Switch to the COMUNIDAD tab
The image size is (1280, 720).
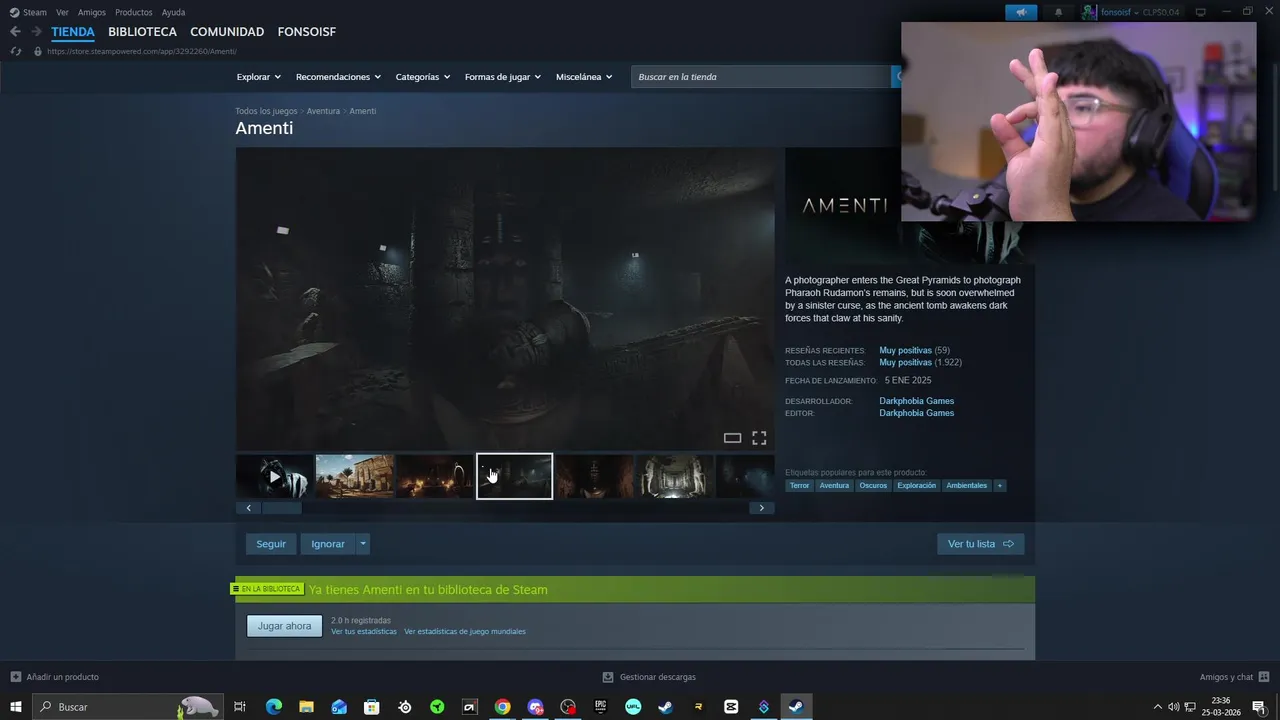(227, 32)
